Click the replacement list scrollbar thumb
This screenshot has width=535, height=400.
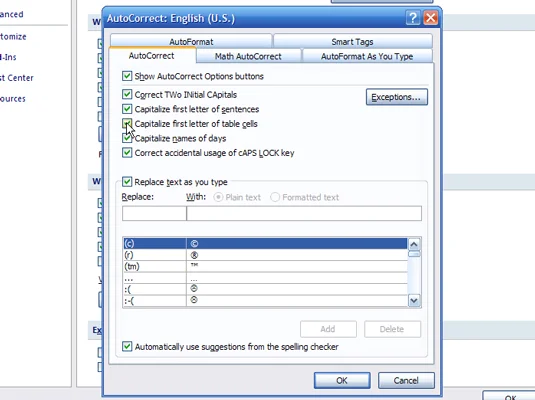pos(414,254)
